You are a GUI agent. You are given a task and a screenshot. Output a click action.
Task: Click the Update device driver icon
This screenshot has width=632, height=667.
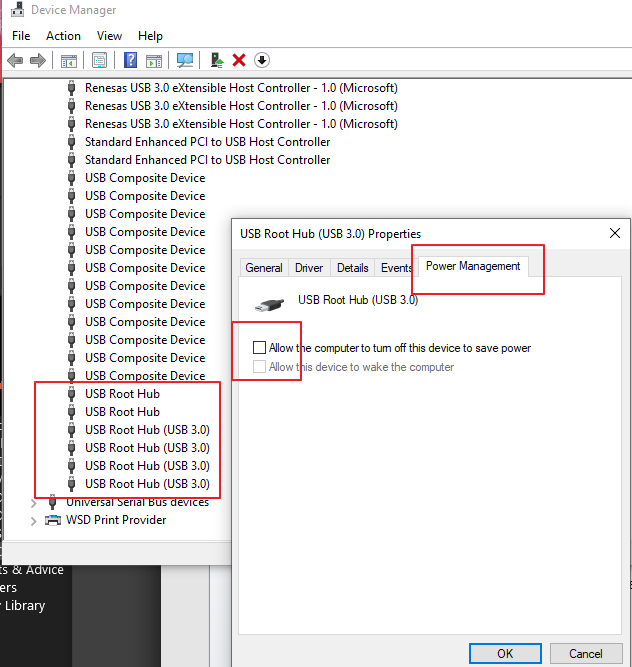point(217,60)
